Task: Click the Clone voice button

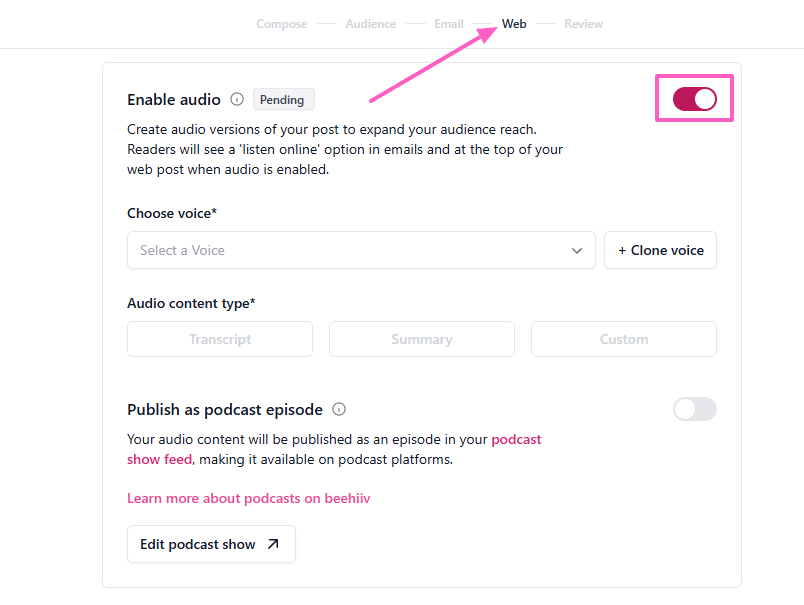Action: point(660,250)
